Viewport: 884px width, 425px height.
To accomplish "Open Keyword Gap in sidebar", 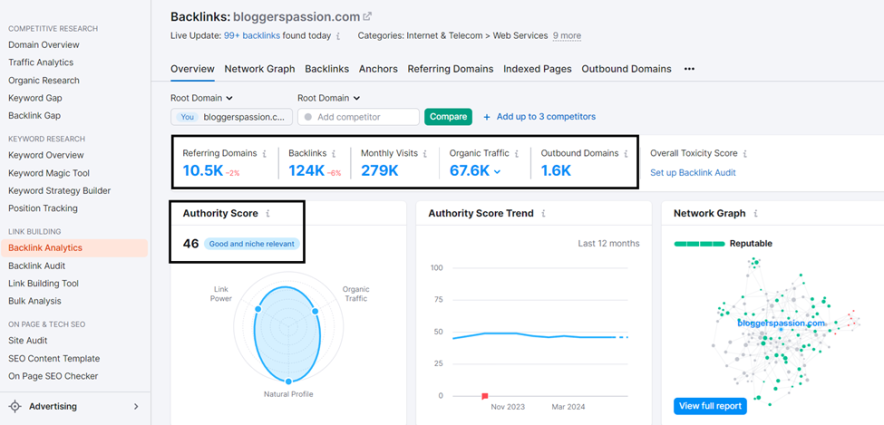I will coord(35,98).
